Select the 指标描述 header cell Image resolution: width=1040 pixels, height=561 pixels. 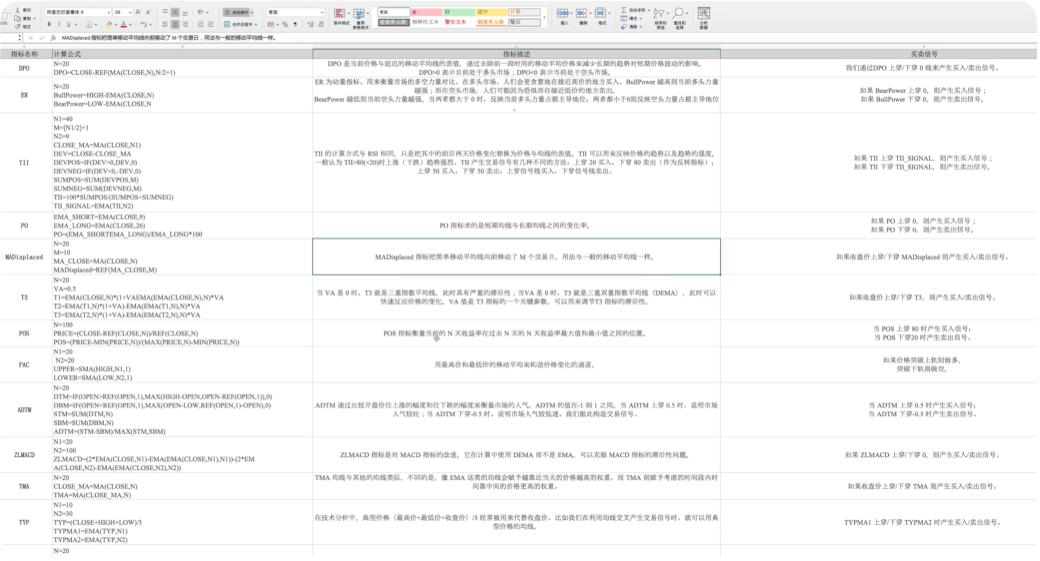(516, 54)
